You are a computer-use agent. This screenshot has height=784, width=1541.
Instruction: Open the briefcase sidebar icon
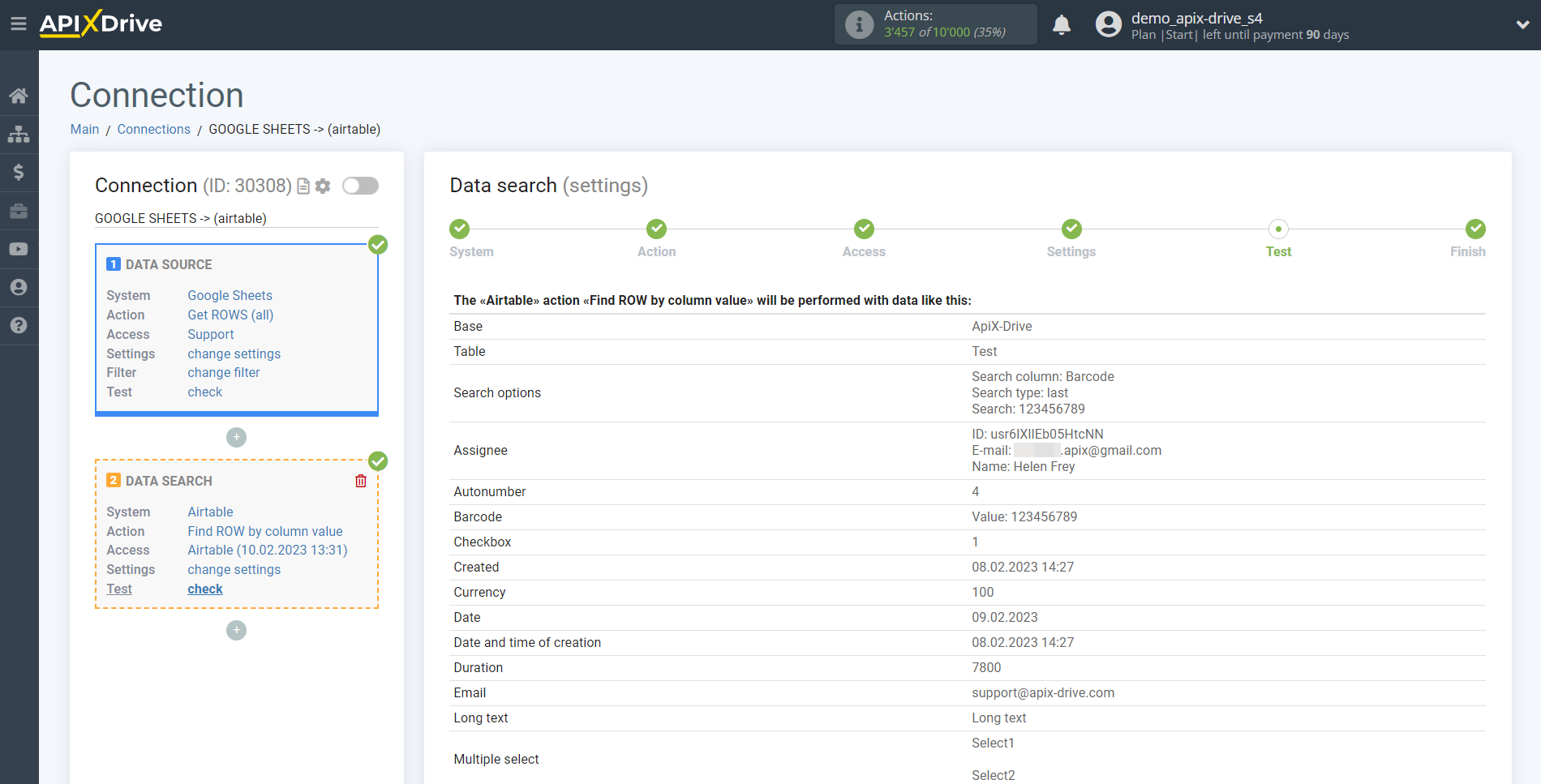tap(19, 211)
